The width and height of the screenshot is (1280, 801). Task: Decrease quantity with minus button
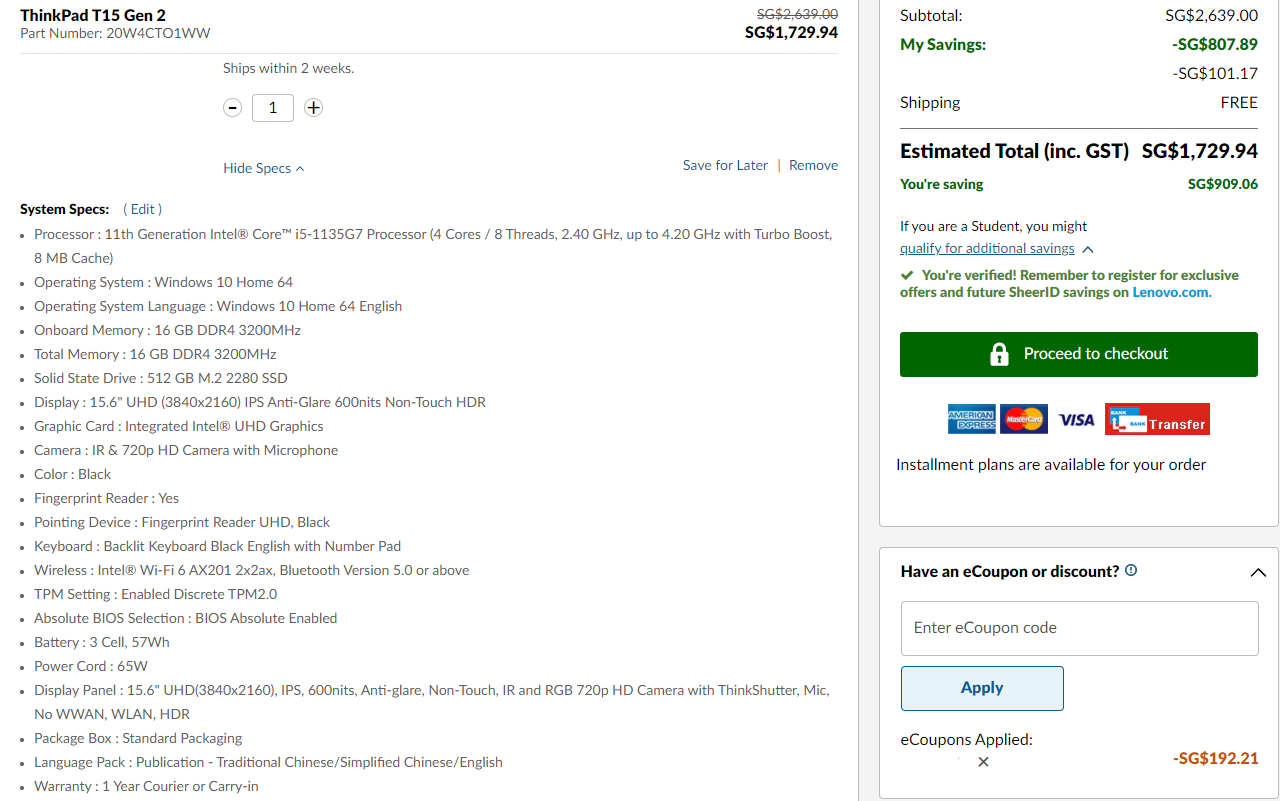232,108
